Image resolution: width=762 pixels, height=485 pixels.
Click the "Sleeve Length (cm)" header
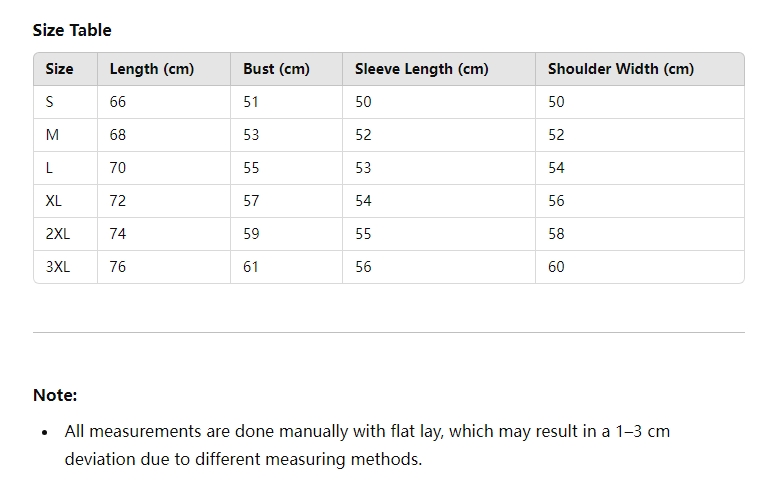click(x=422, y=69)
